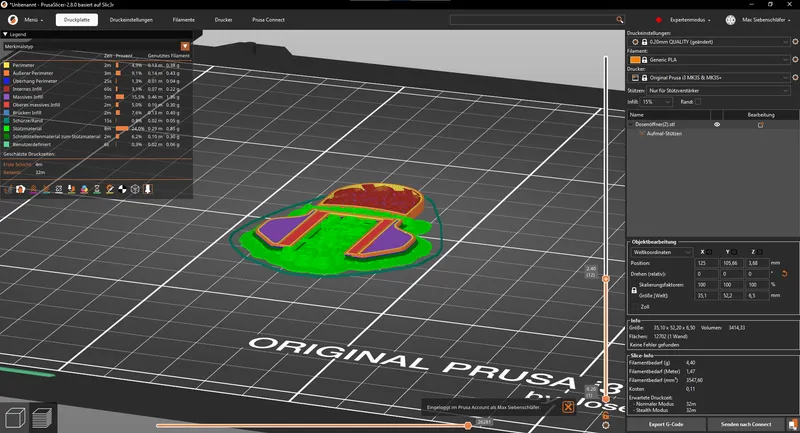Switch to the Filamente tab
This screenshot has width=800, height=433.
pos(183,19)
